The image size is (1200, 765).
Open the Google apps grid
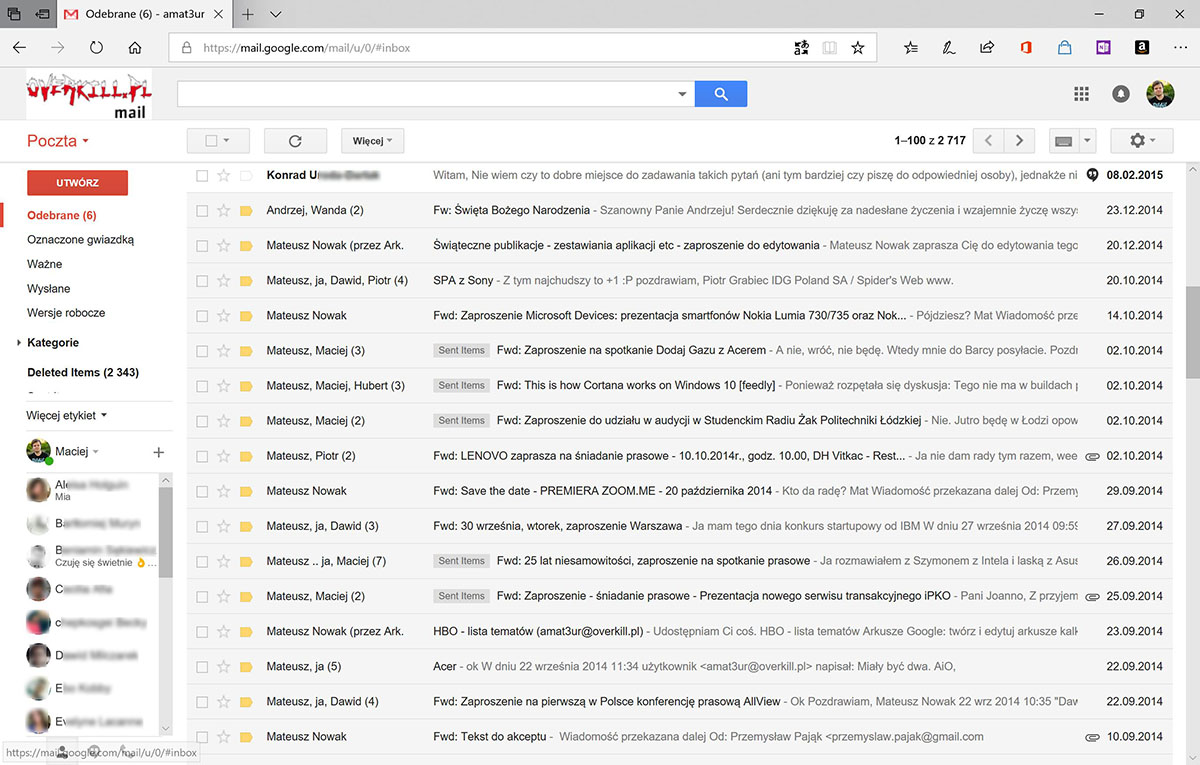[1081, 94]
